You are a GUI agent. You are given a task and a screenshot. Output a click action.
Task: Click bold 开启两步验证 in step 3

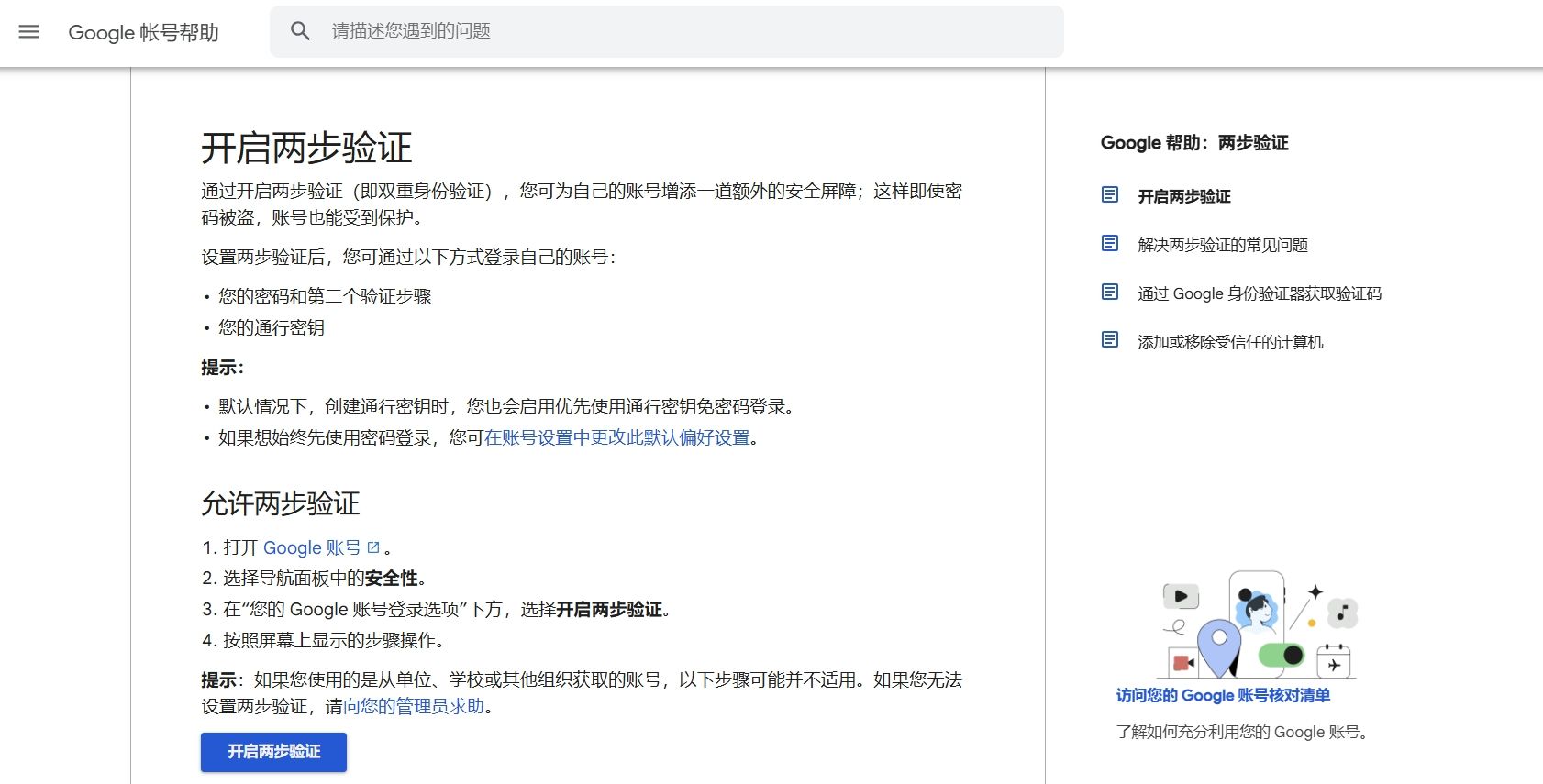609,610
